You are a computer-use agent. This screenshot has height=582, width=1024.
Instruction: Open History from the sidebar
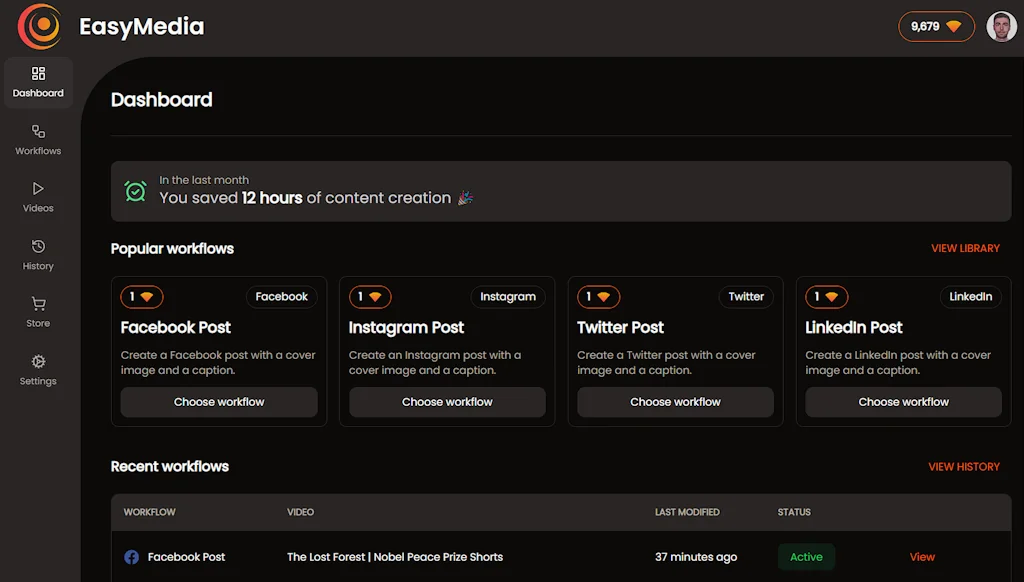pos(37,254)
